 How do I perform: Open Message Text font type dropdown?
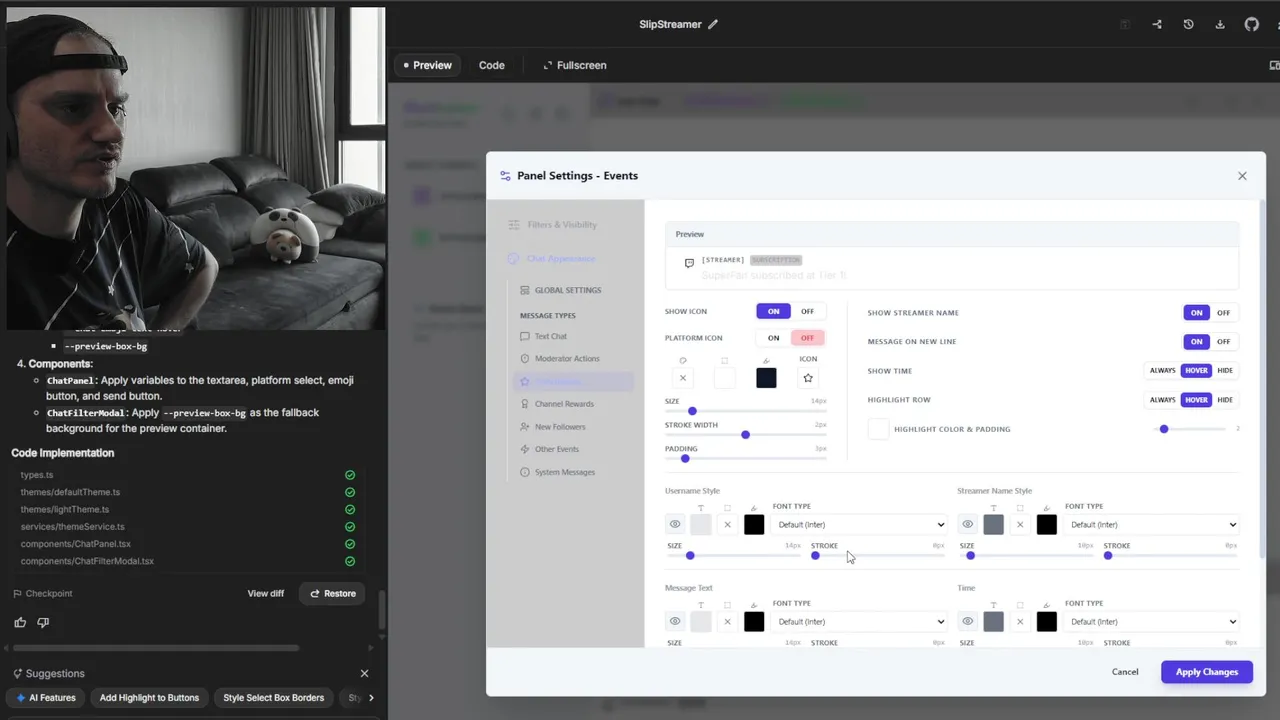click(x=860, y=621)
